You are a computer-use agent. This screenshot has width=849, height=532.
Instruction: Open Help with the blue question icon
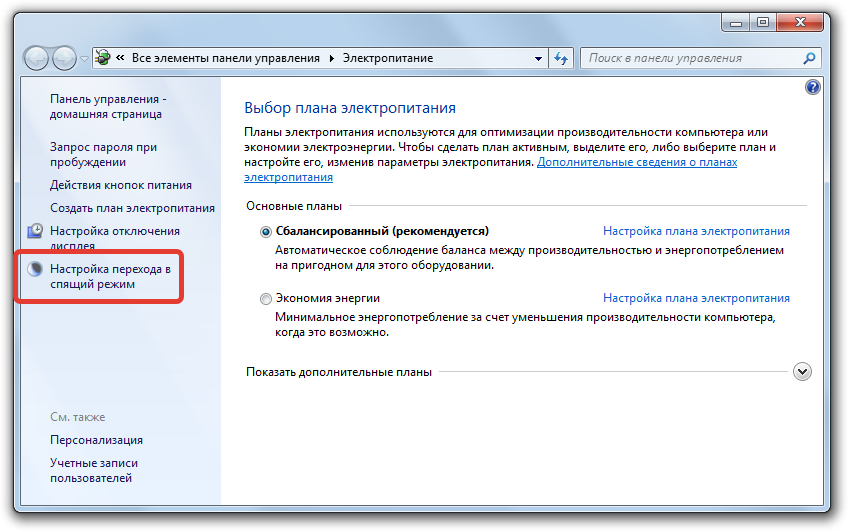pos(812,87)
